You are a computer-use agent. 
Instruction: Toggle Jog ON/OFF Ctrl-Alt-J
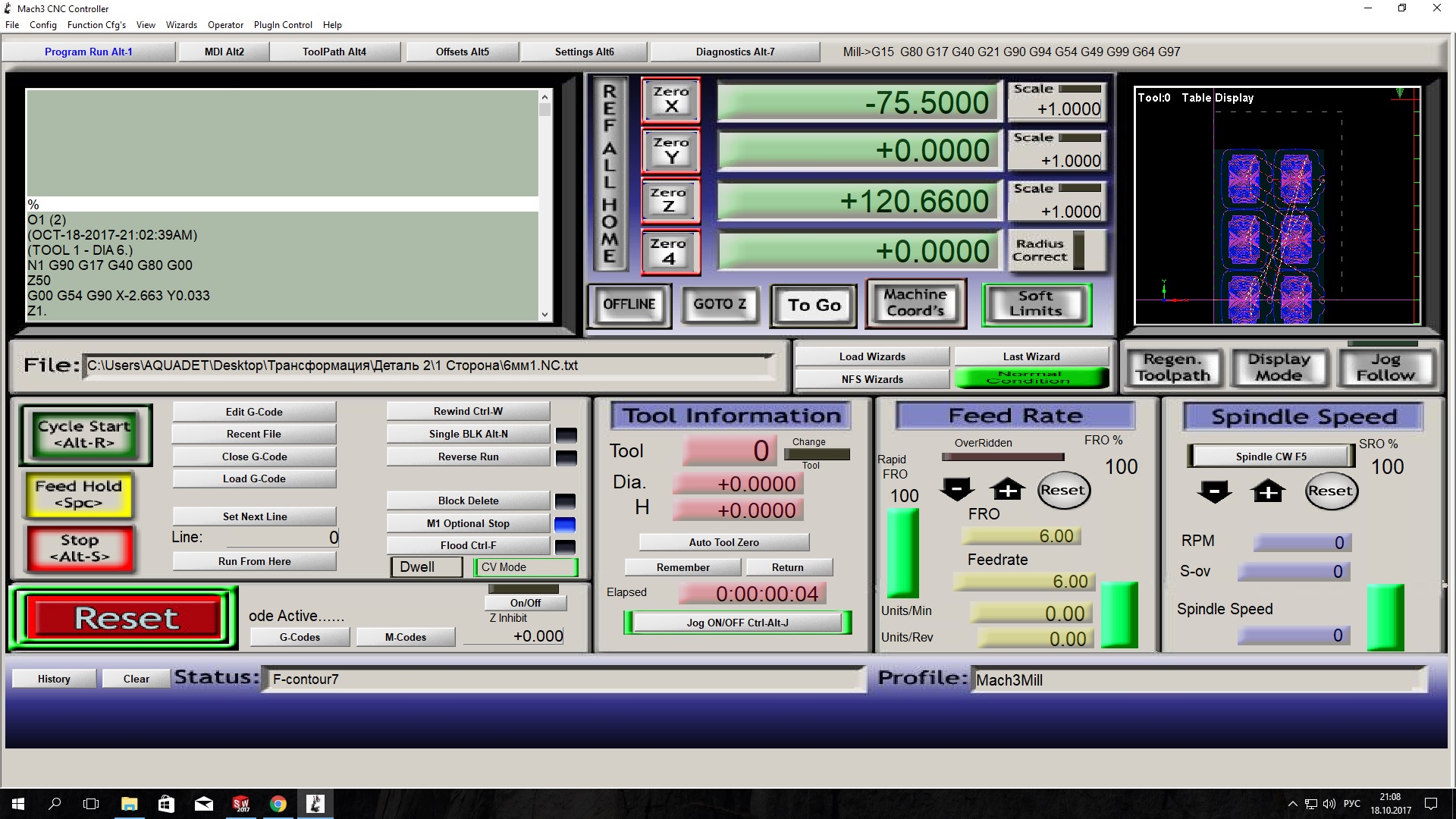point(737,623)
